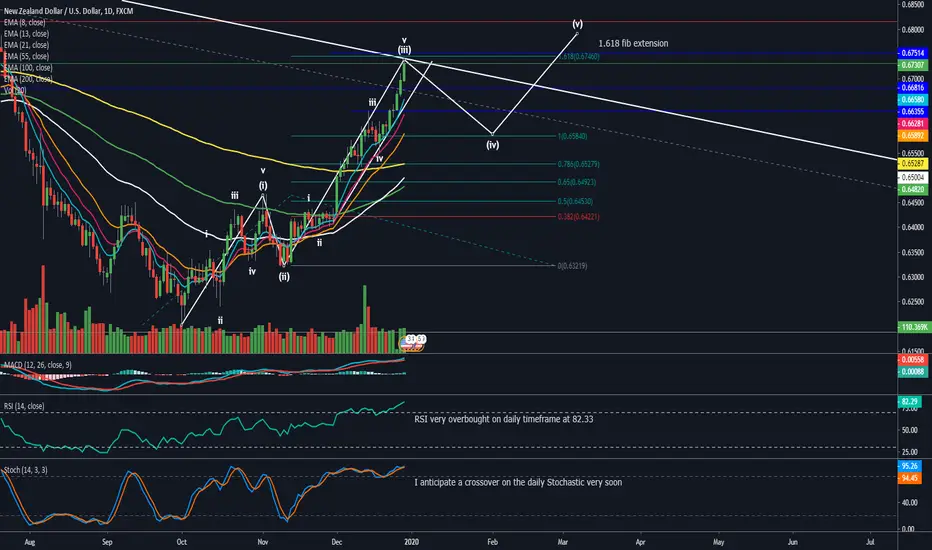Click the (v) wave label at projected high
Viewport: 932px width, 550px height.
pyautogui.click(x=577, y=24)
